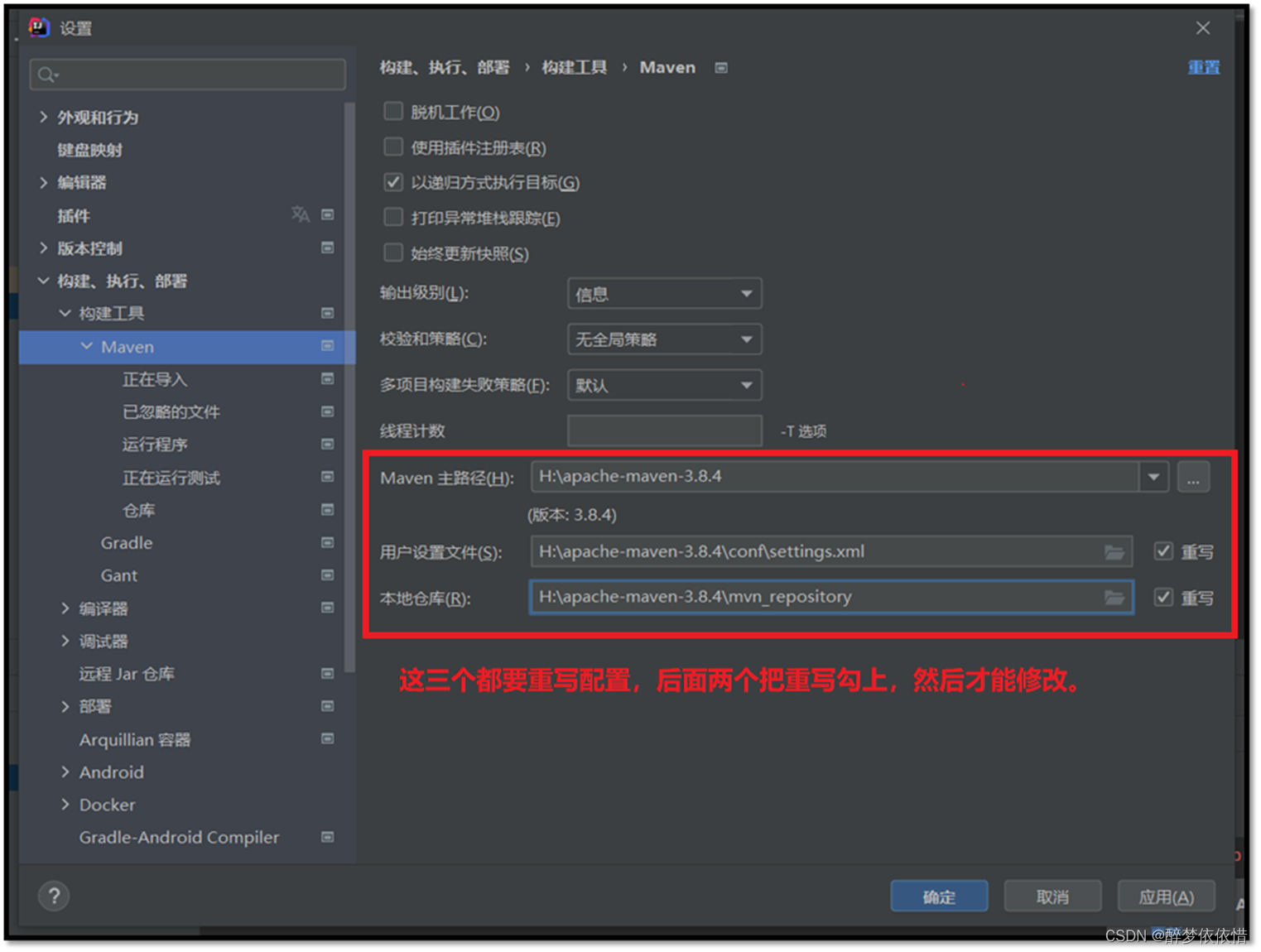Expand 编辑器 tree node
The height and width of the screenshot is (952, 1261).
pos(44,182)
